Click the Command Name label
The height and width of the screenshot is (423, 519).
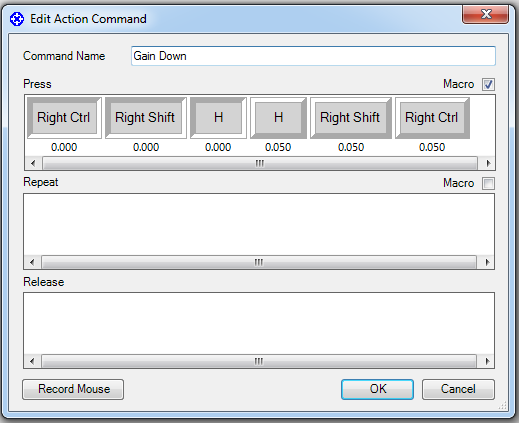(64, 56)
